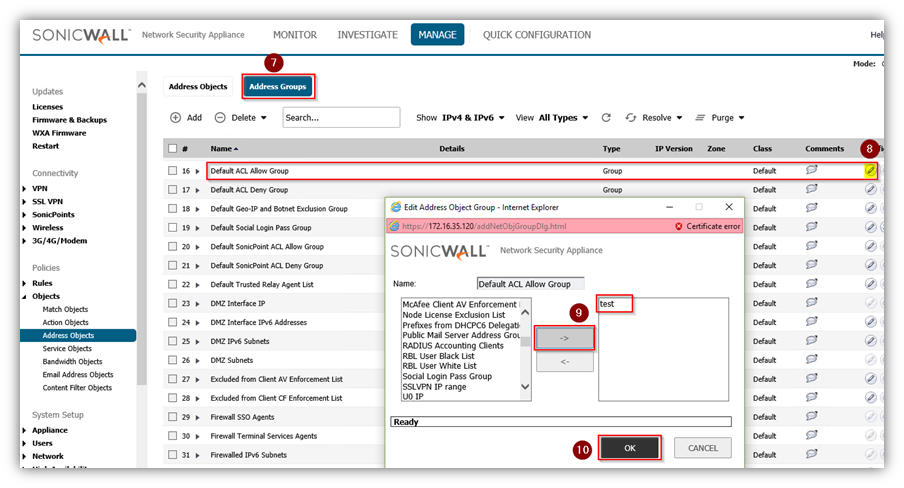Expand the Delete dropdown menu
This screenshot has height=488, width=904.
pos(243,118)
